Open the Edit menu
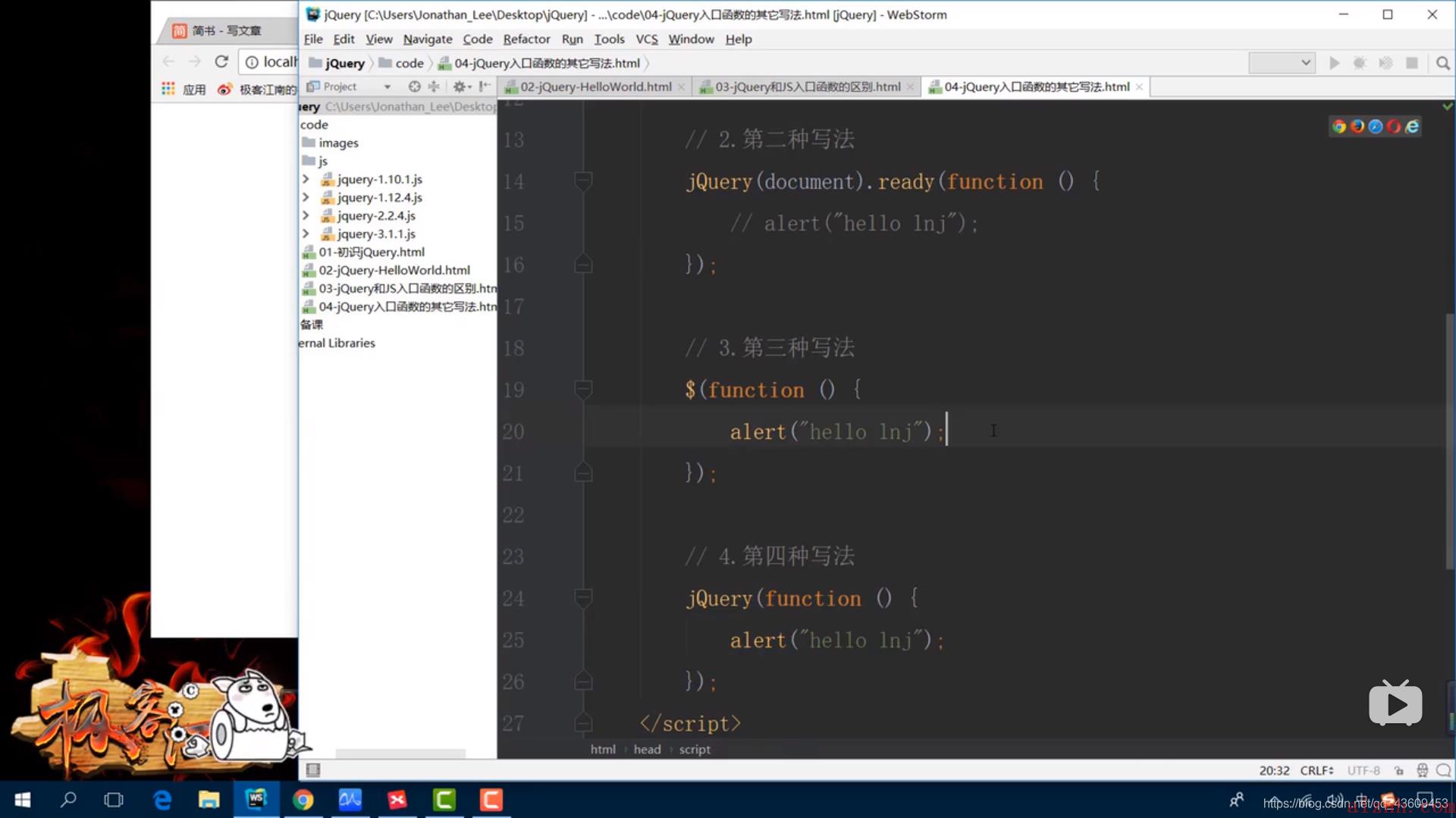 tap(344, 39)
